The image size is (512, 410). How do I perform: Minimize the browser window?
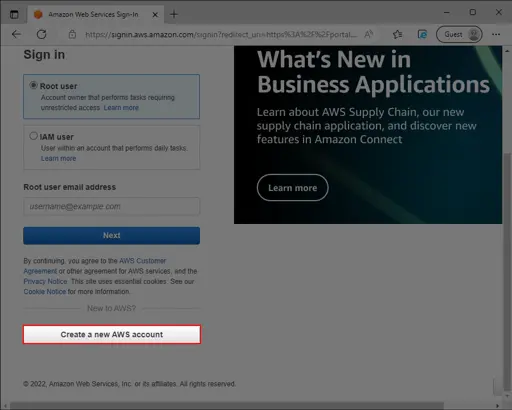click(447, 13)
